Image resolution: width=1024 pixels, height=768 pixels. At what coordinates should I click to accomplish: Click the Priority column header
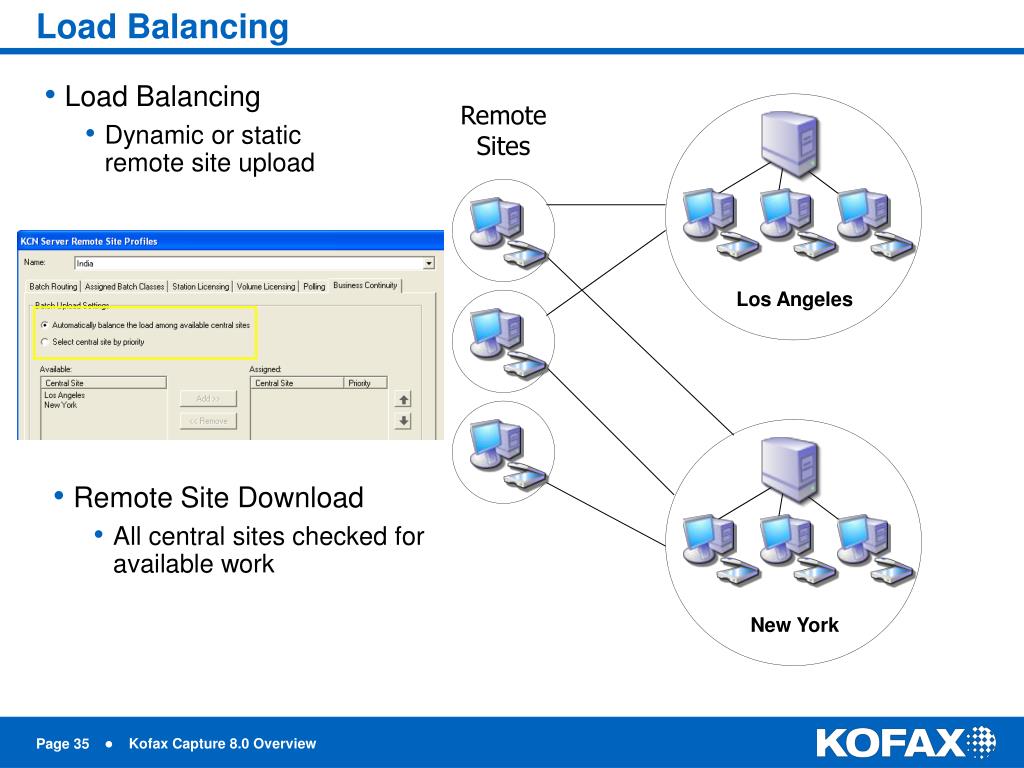(366, 383)
